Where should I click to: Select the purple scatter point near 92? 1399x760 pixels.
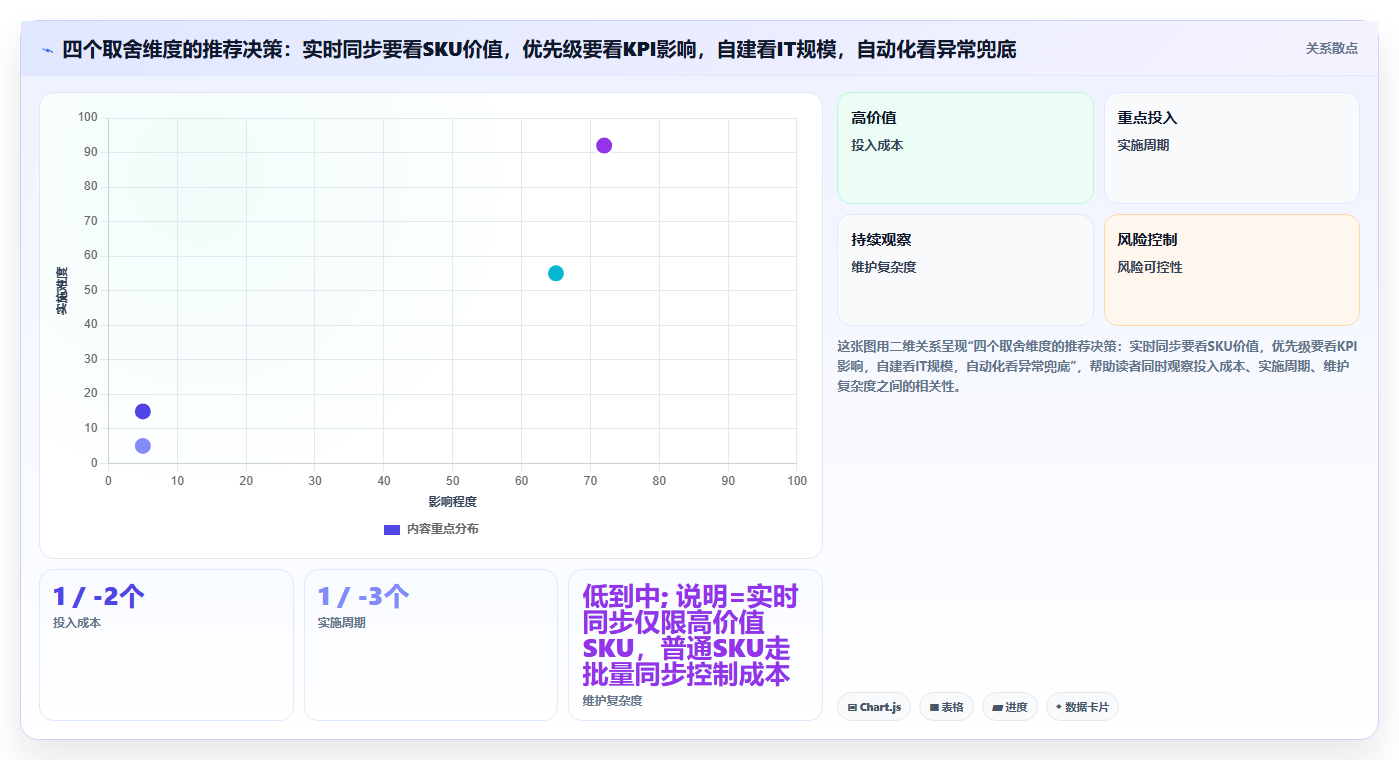pyautogui.click(x=604, y=146)
